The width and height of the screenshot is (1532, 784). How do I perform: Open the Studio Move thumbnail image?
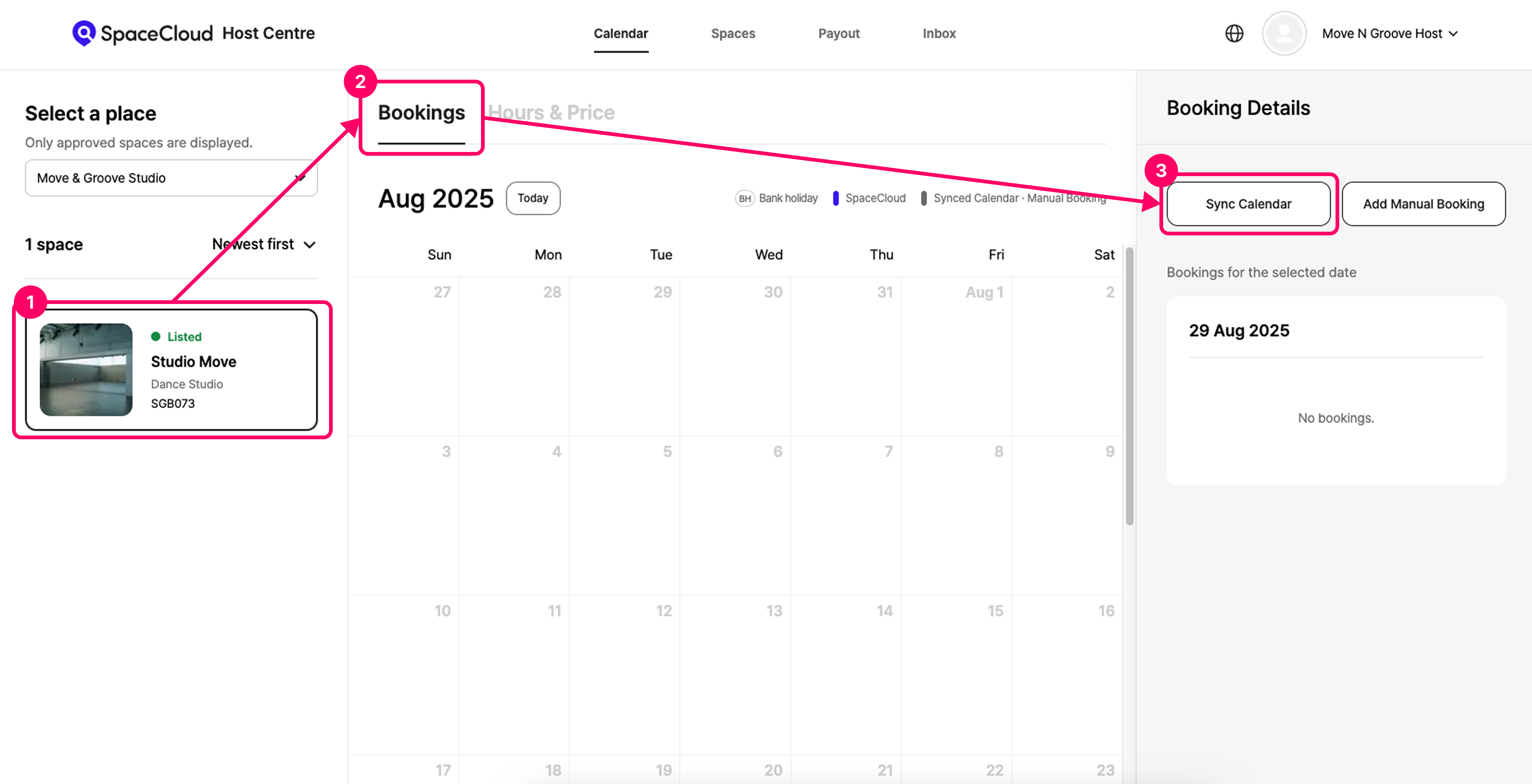point(86,369)
